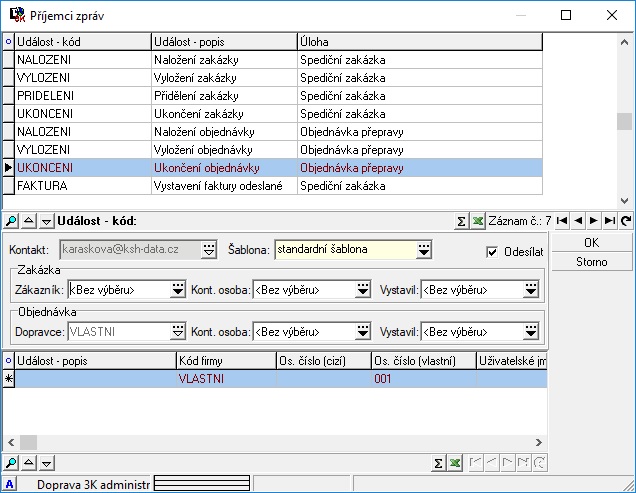
Task: Go to last record in upper navigator
Action: point(610,221)
